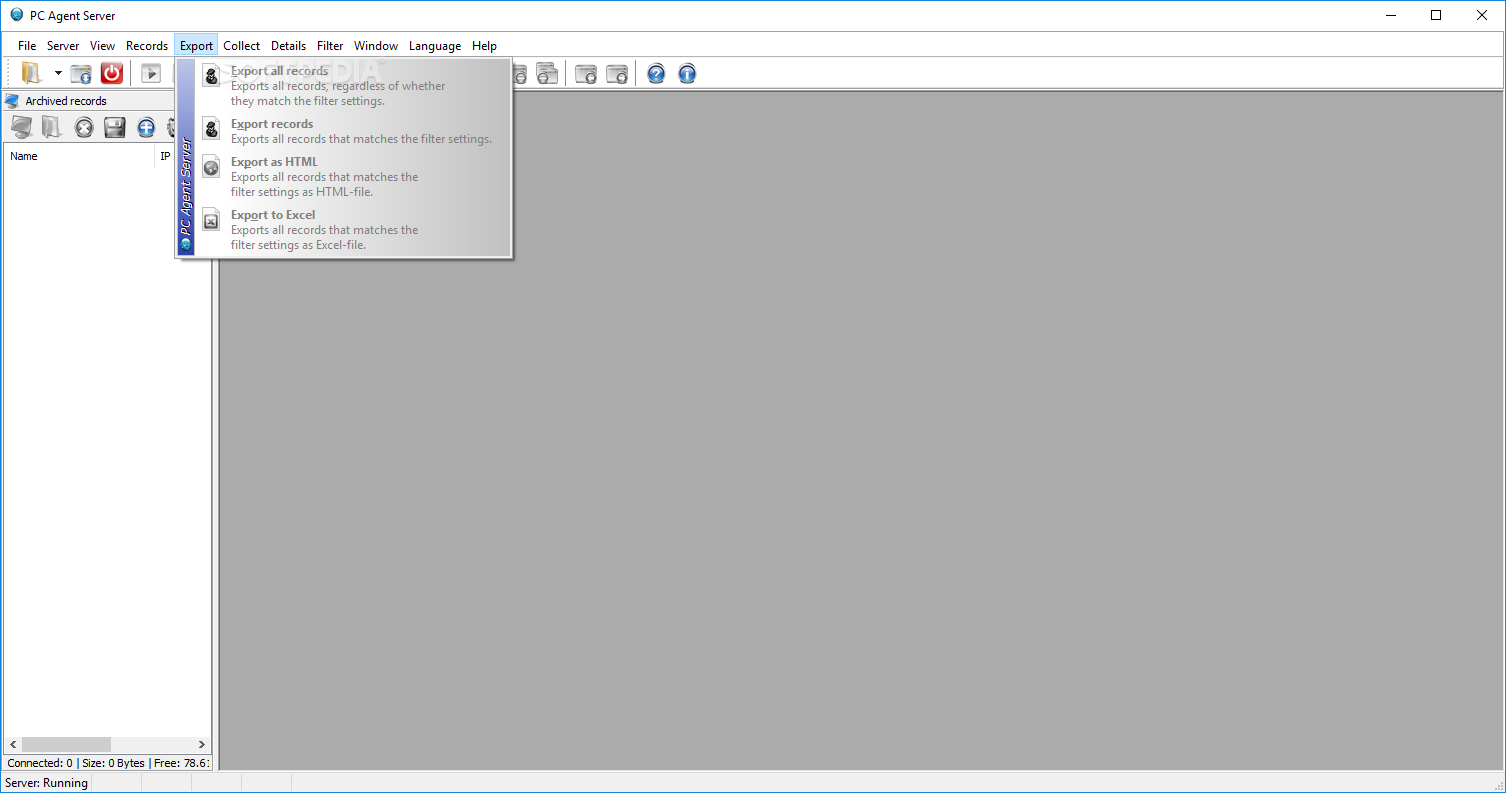The width and height of the screenshot is (1506, 793).
Task: Click the window icon with the blue arrow badge
Action: 81,73
